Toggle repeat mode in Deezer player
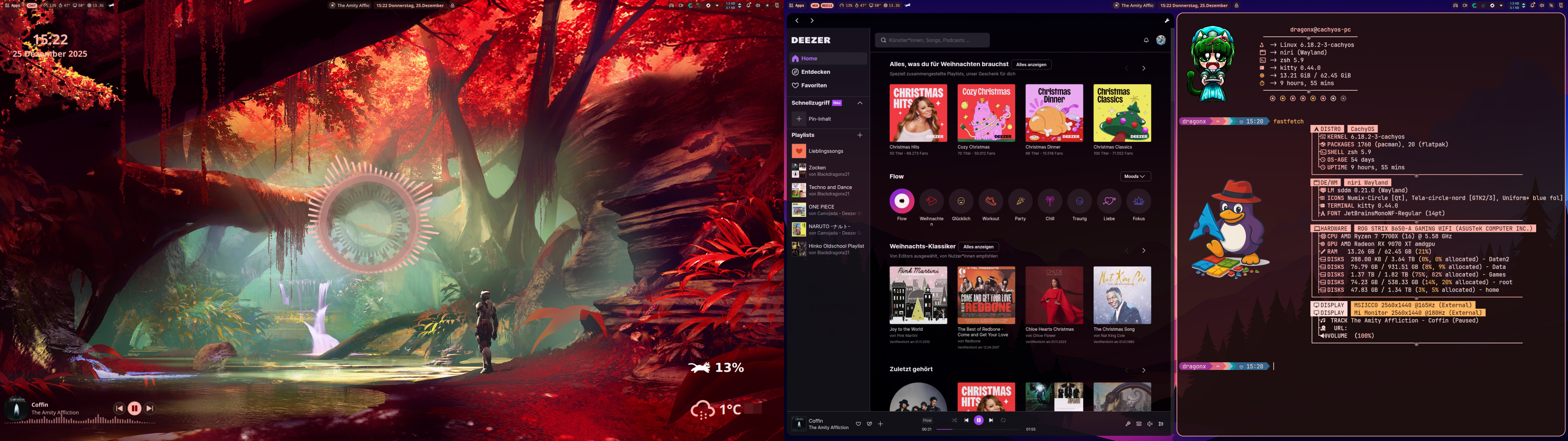Screen dimensions: 1568x441 (1003, 420)
